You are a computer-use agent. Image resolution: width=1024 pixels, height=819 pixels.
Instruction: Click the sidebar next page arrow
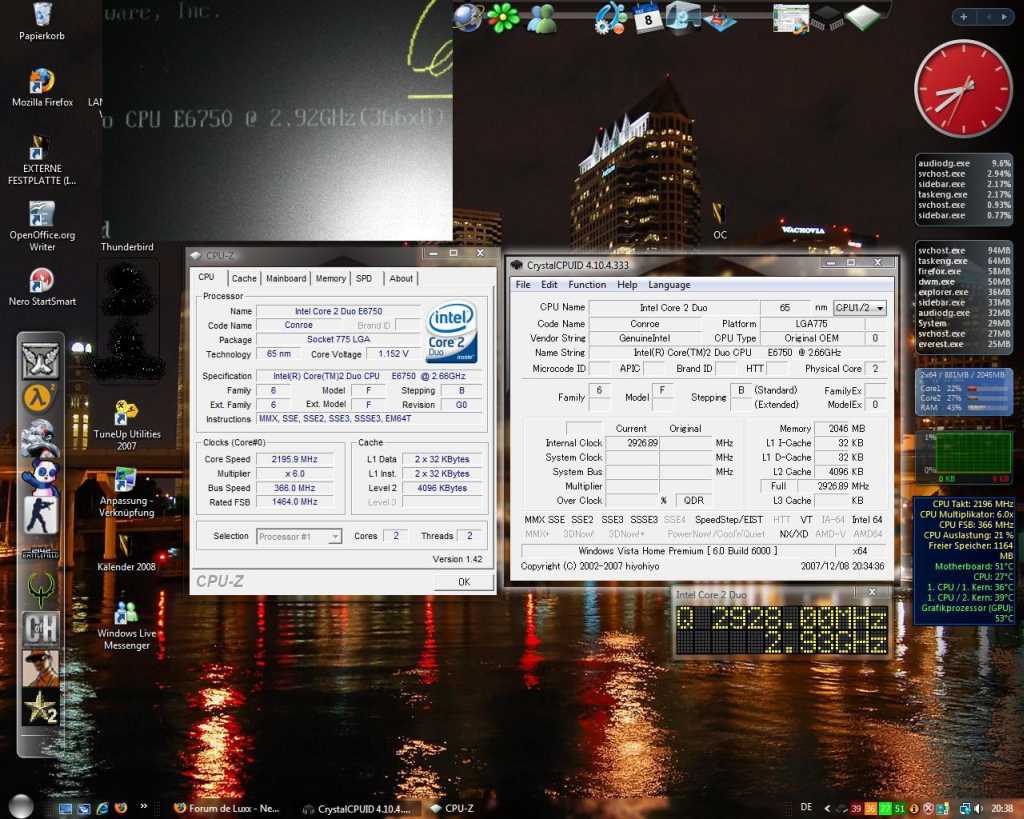[x=1004, y=17]
